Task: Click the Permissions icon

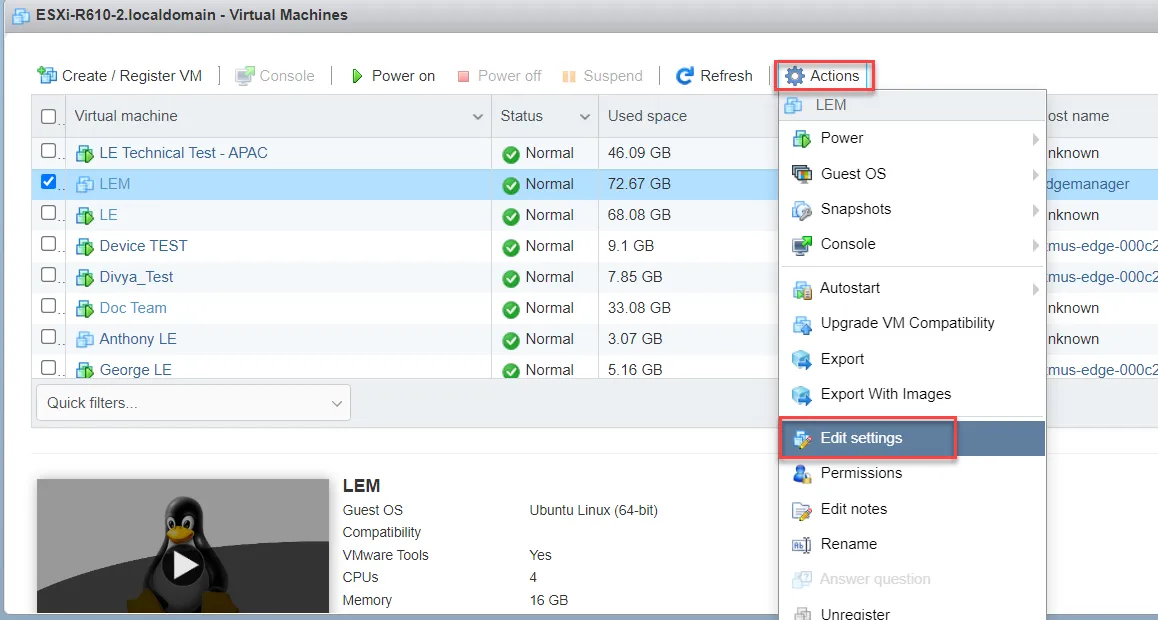Action: coord(801,473)
